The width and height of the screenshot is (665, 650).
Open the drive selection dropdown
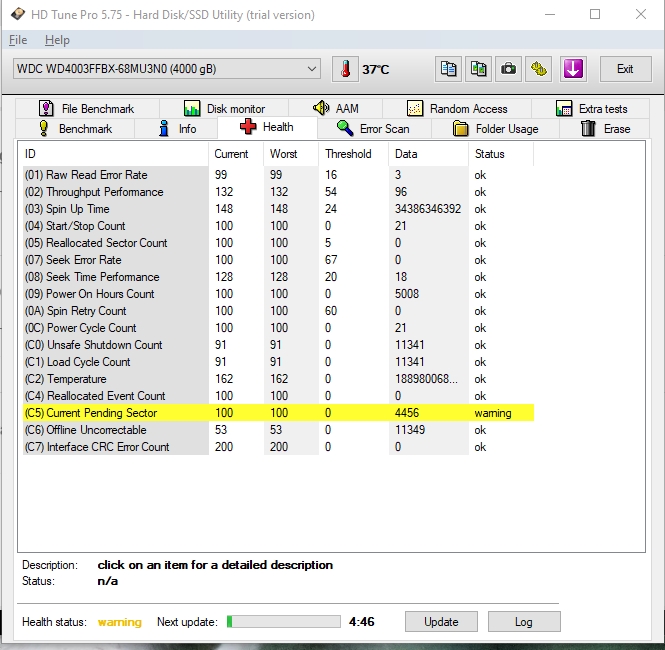[x=167, y=69]
